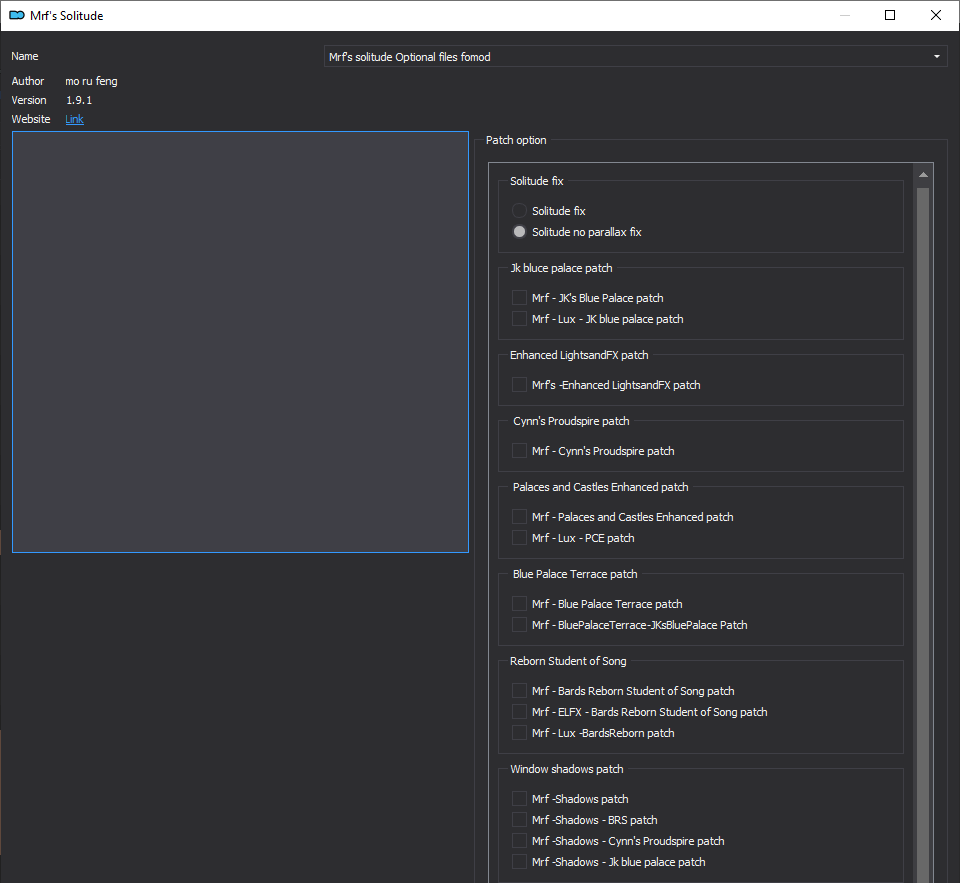Click the version value 1.9.1

tap(79, 100)
